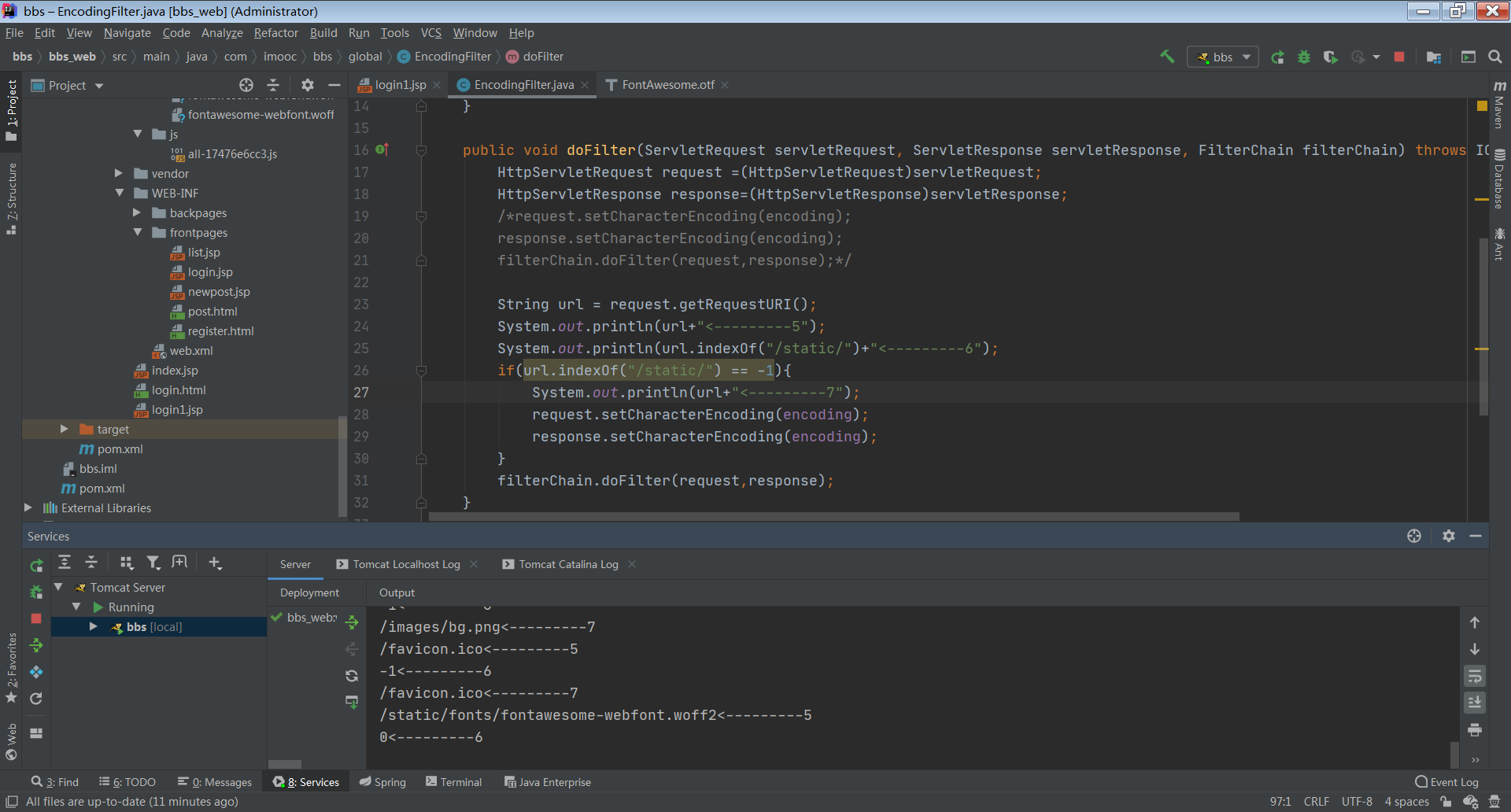
Task: Open the VCS menu
Action: click(x=430, y=33)
